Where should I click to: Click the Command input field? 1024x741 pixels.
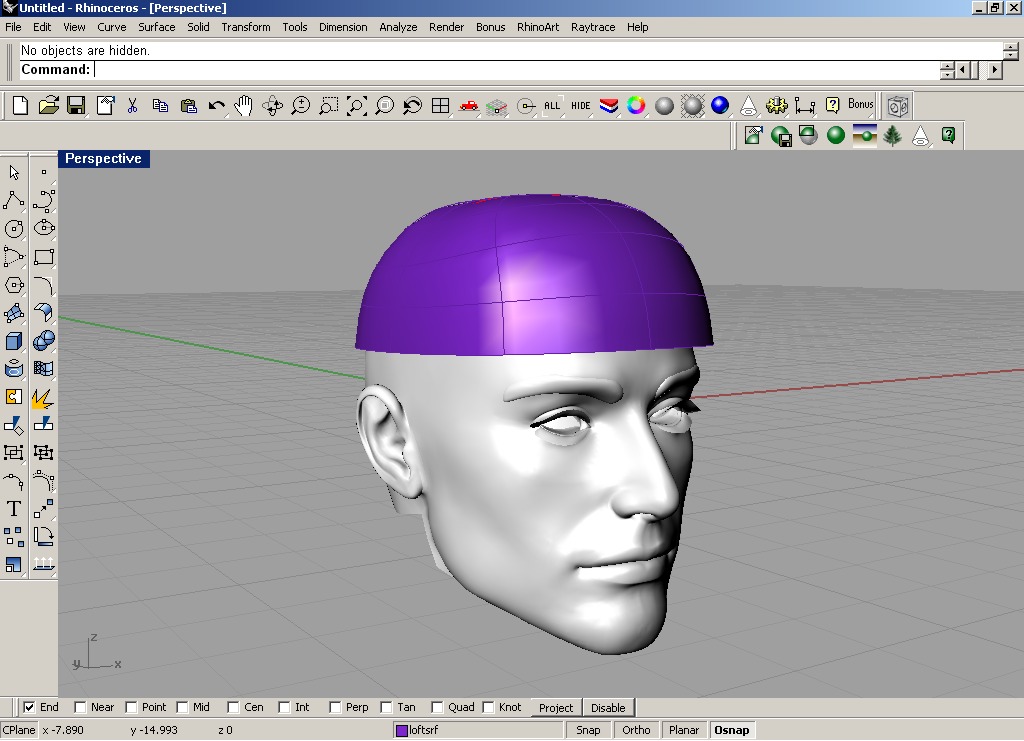[515, 70]
